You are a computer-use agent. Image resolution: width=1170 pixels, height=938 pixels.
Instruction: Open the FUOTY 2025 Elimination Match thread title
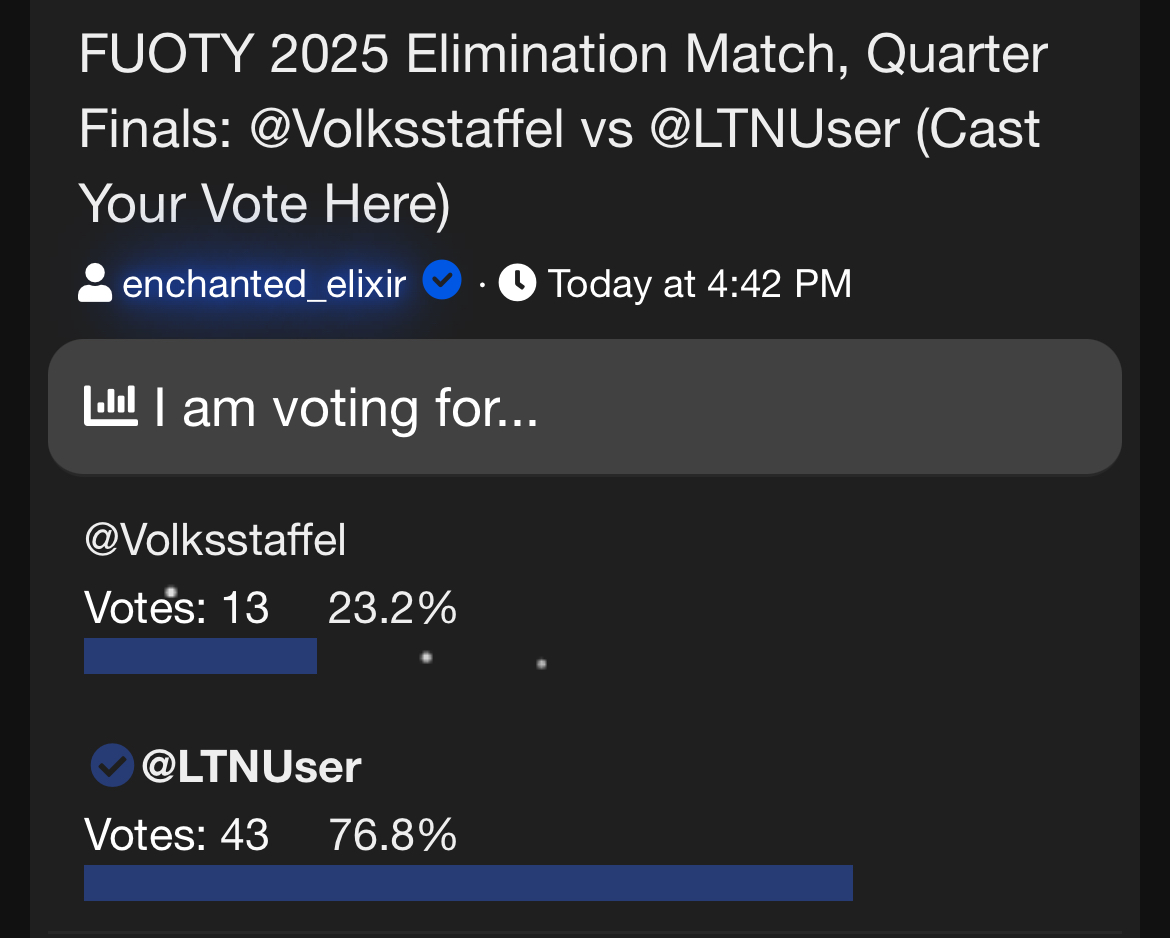[x=562, y=56]
